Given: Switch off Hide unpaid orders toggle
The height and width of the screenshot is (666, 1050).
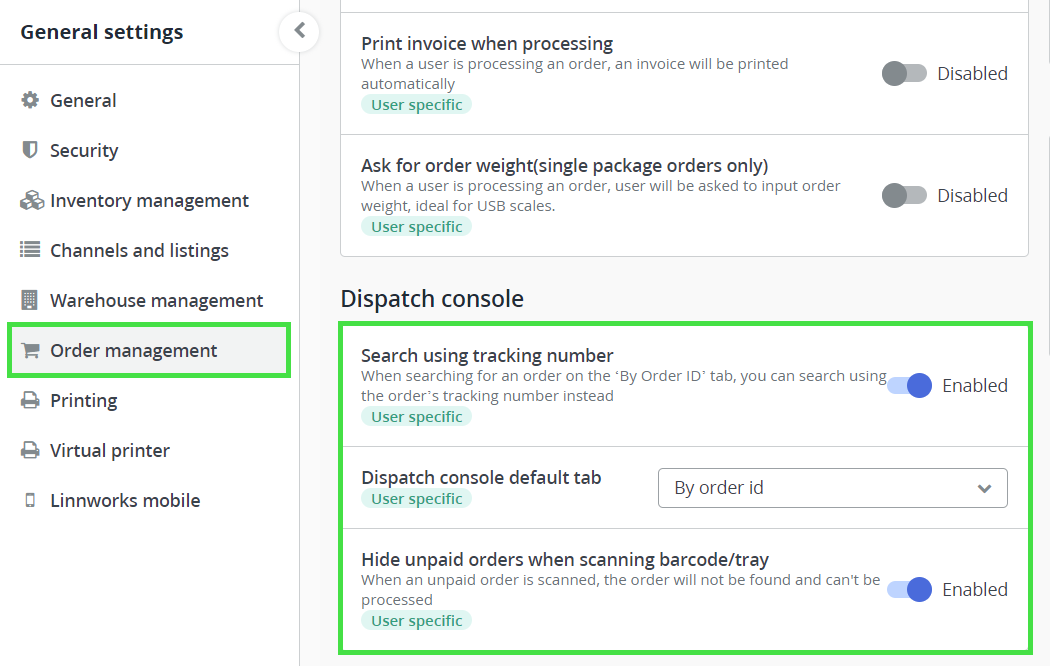Looking at the screenshot, I should coord(910,590).
